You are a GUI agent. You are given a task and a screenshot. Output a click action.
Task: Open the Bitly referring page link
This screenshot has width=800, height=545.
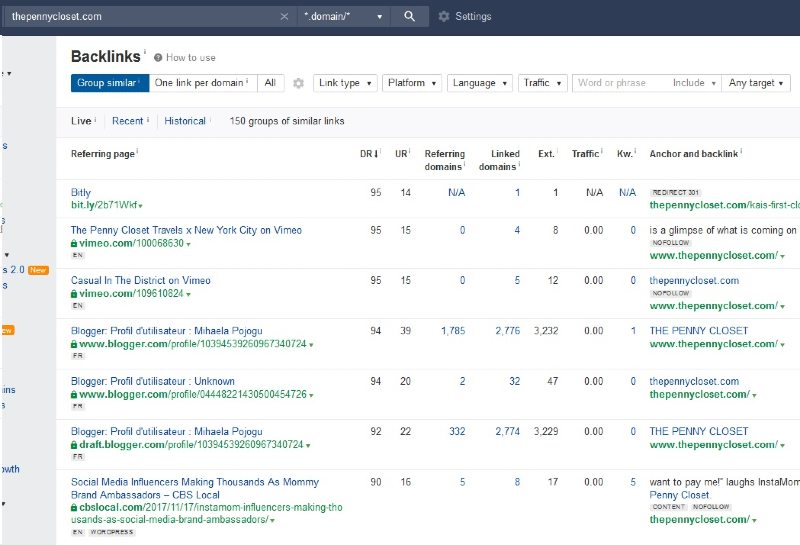click(x=81, y=192)
